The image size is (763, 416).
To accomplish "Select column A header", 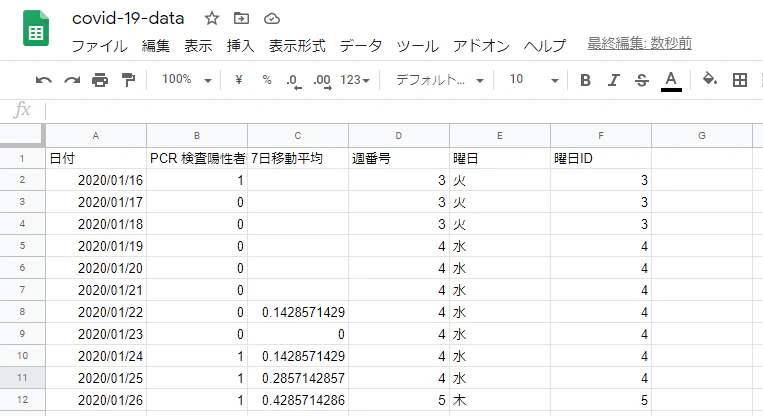I will pos(96,136).
